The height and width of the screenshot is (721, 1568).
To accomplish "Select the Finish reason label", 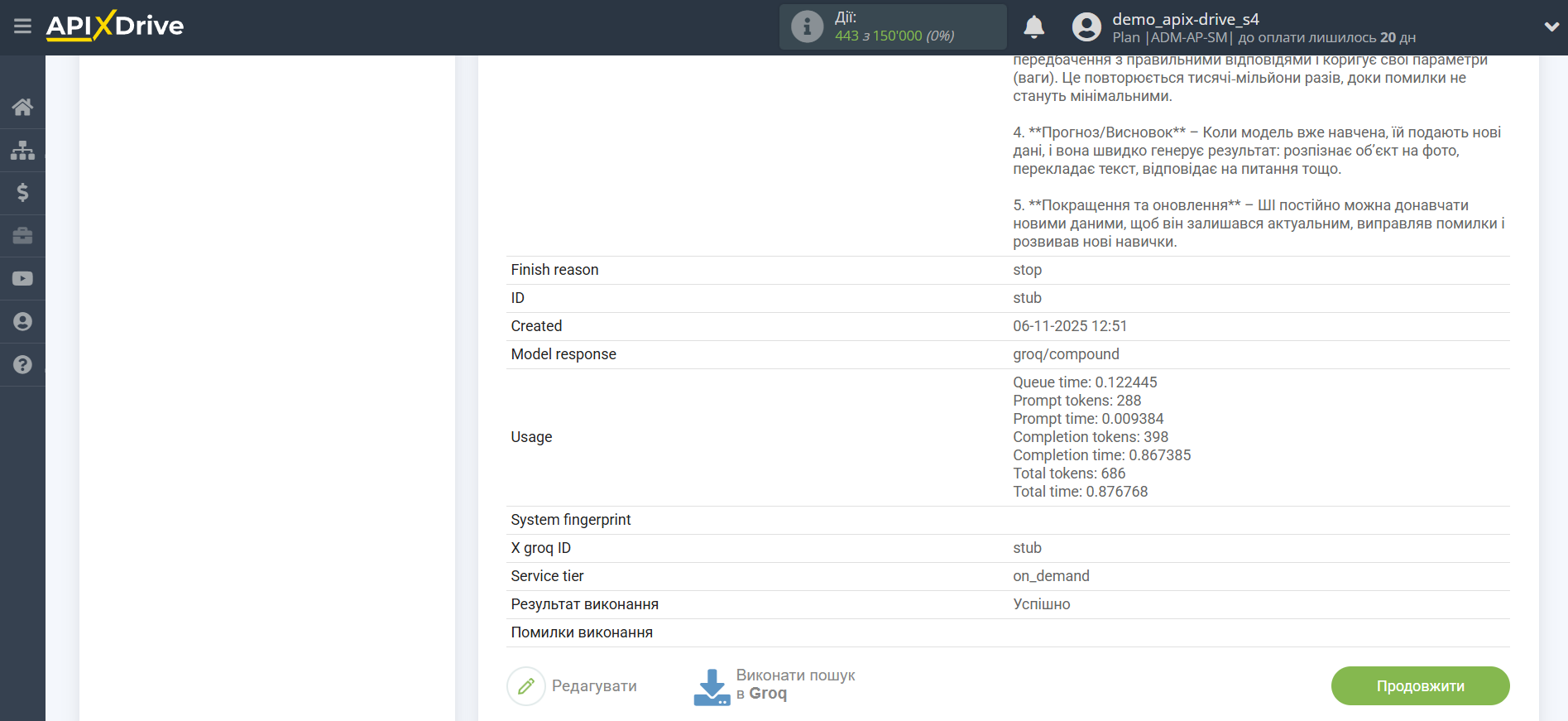I will click(554, 270).
